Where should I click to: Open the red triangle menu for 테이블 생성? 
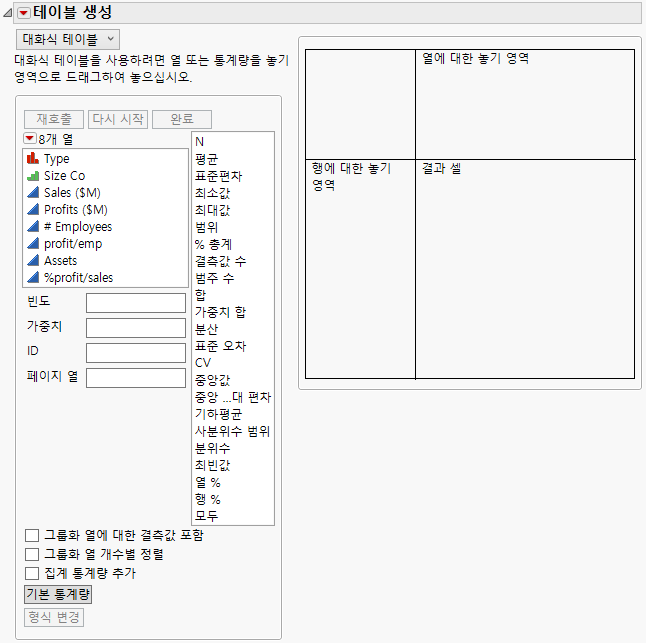click(x=23, y=13)
